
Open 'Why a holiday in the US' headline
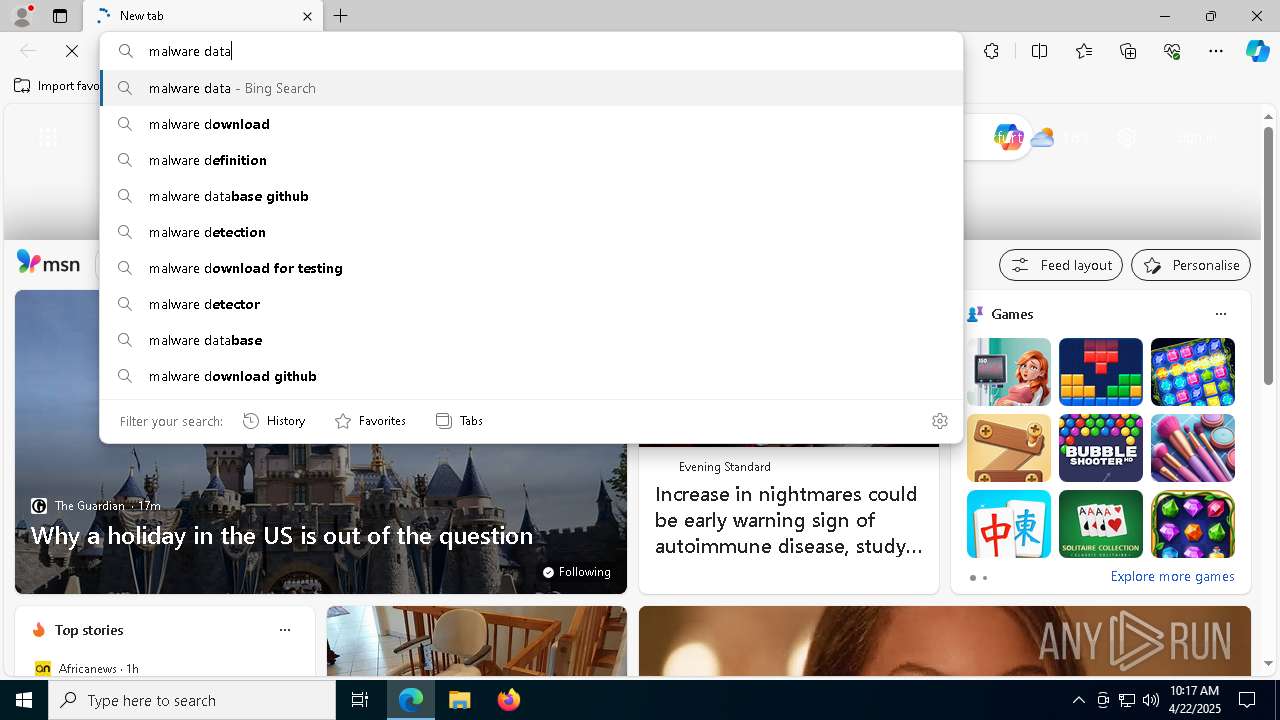tap(282, 536)
